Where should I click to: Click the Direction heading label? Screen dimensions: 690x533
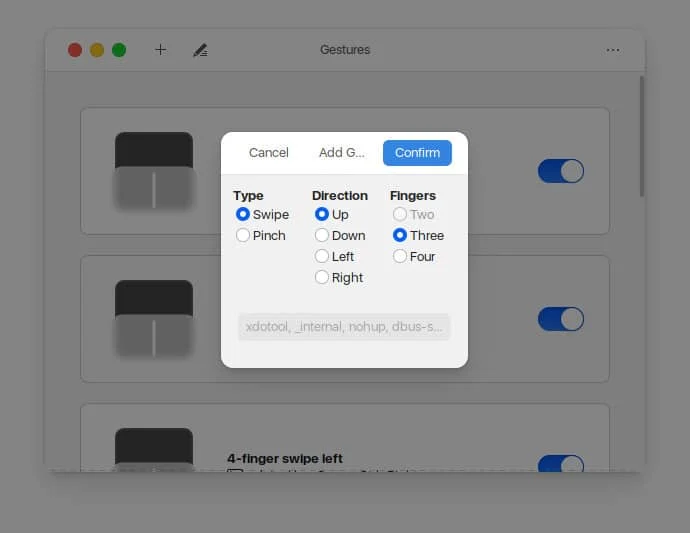click(340, 195)
